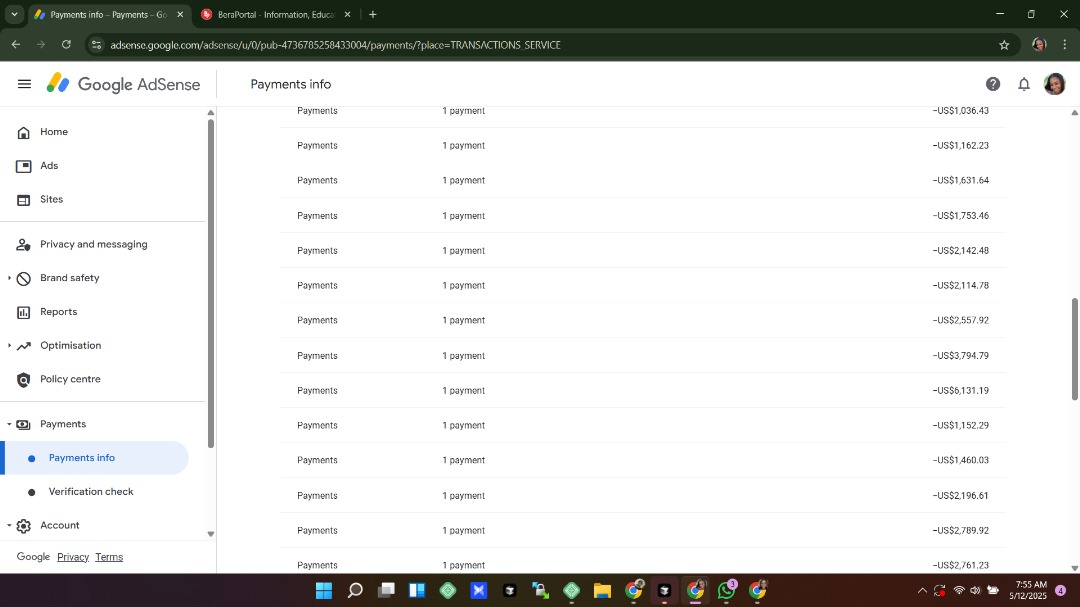
Task: Expand the Optimisation section
Action: (x=10, y=346)
